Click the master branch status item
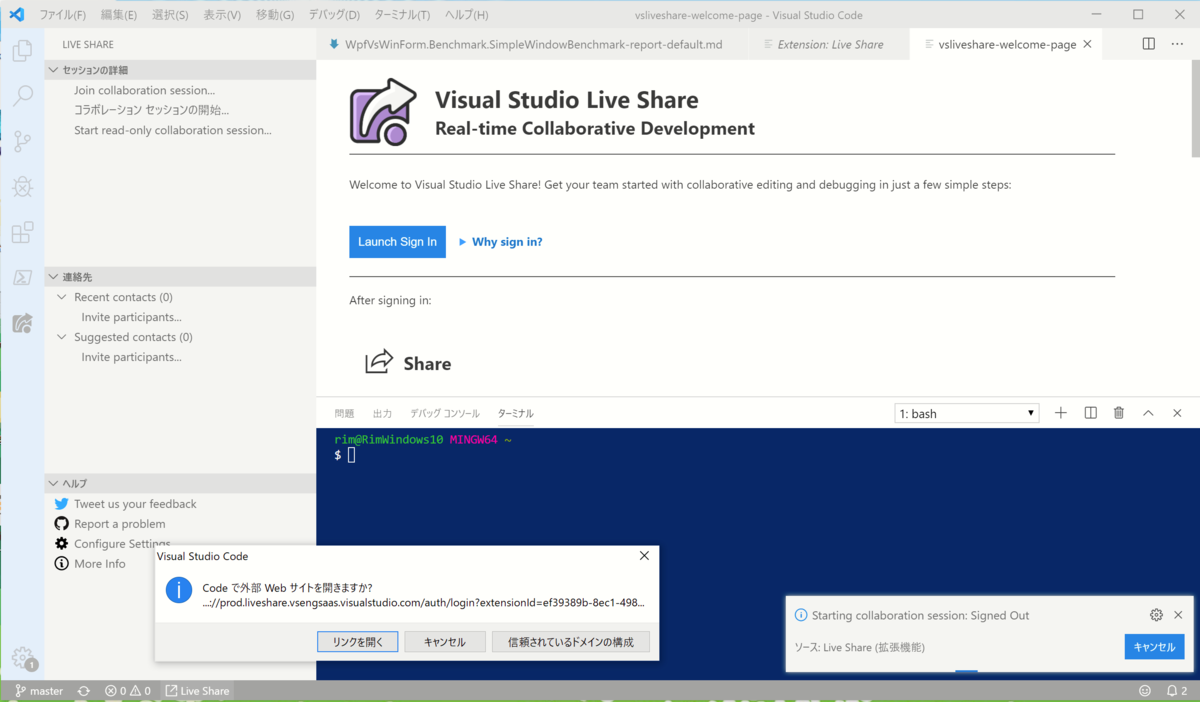Screen dimensions: 1200x702 pyautogui.click(x=39, y=691)
